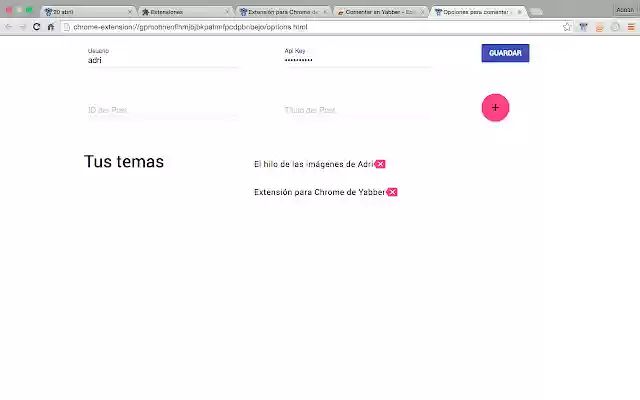Close the 'Opciones para comentar' tab
This screenshot has height=400, width=640.
tap(519, 12)
